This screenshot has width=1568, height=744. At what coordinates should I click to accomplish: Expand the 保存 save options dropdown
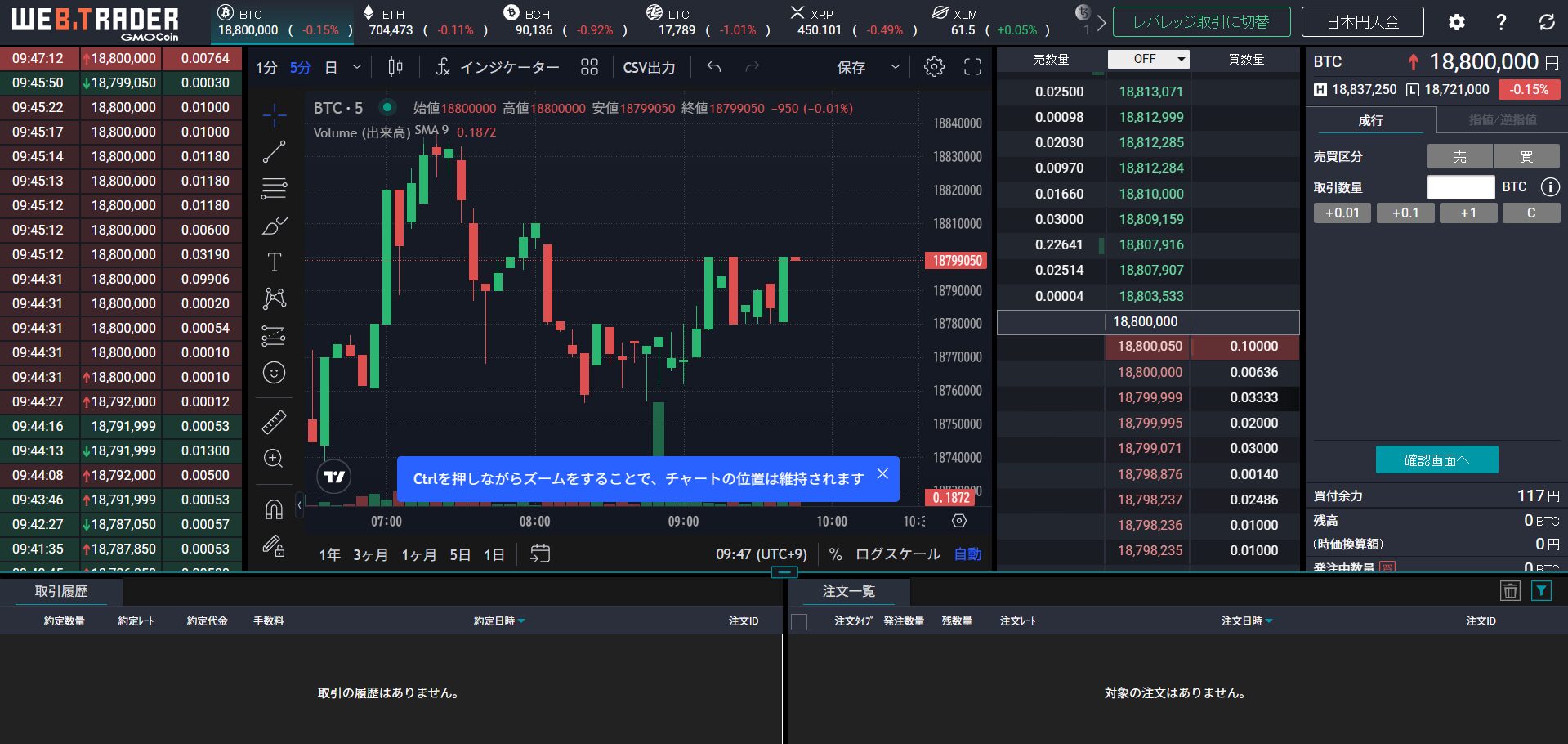pos(894,68)
